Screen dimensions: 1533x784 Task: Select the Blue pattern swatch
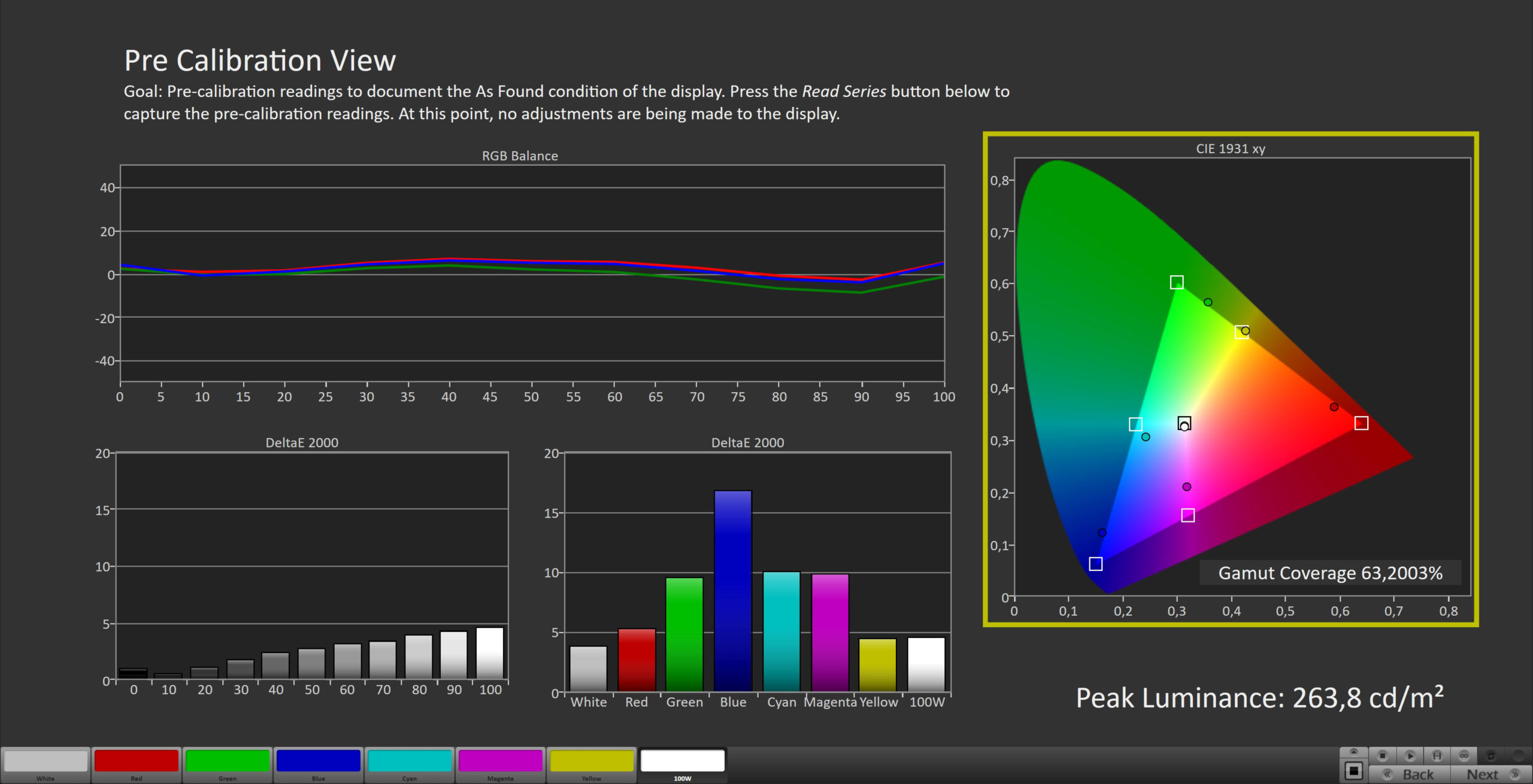tap(319, 762)
